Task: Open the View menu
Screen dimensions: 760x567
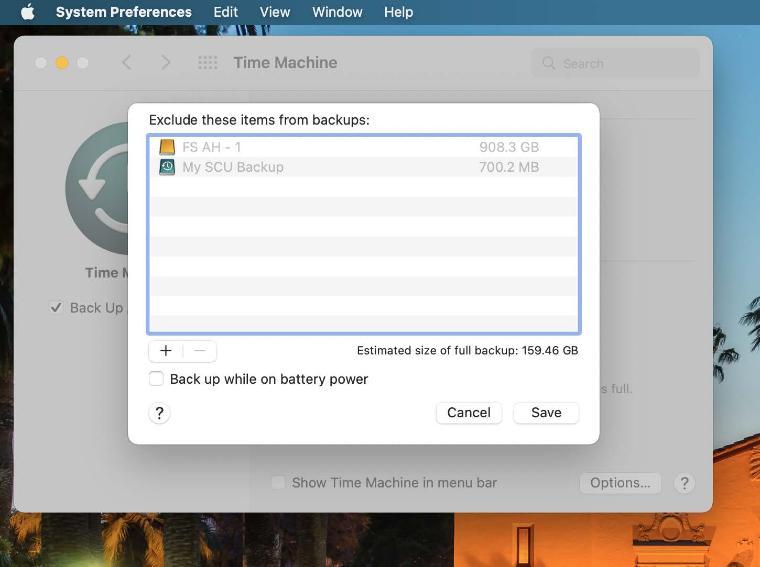Action: [275, 12]
